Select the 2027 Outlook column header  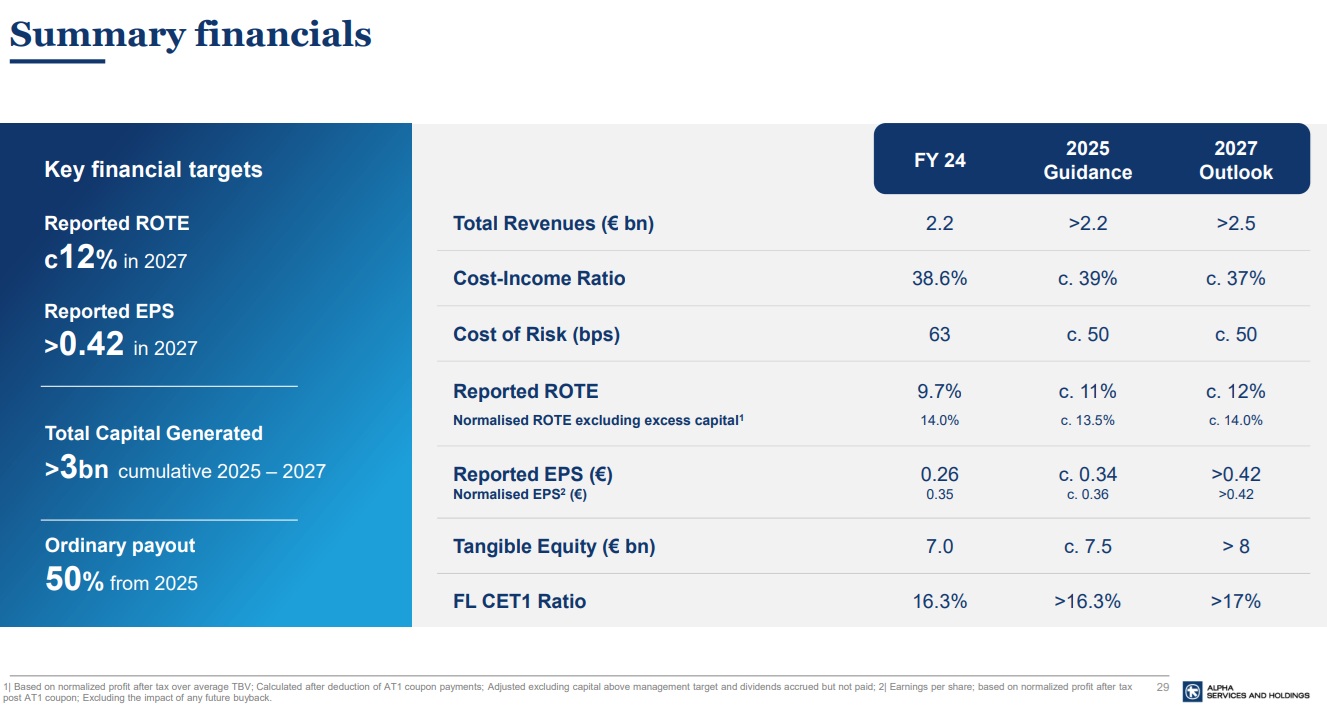tap(1235, 160)
